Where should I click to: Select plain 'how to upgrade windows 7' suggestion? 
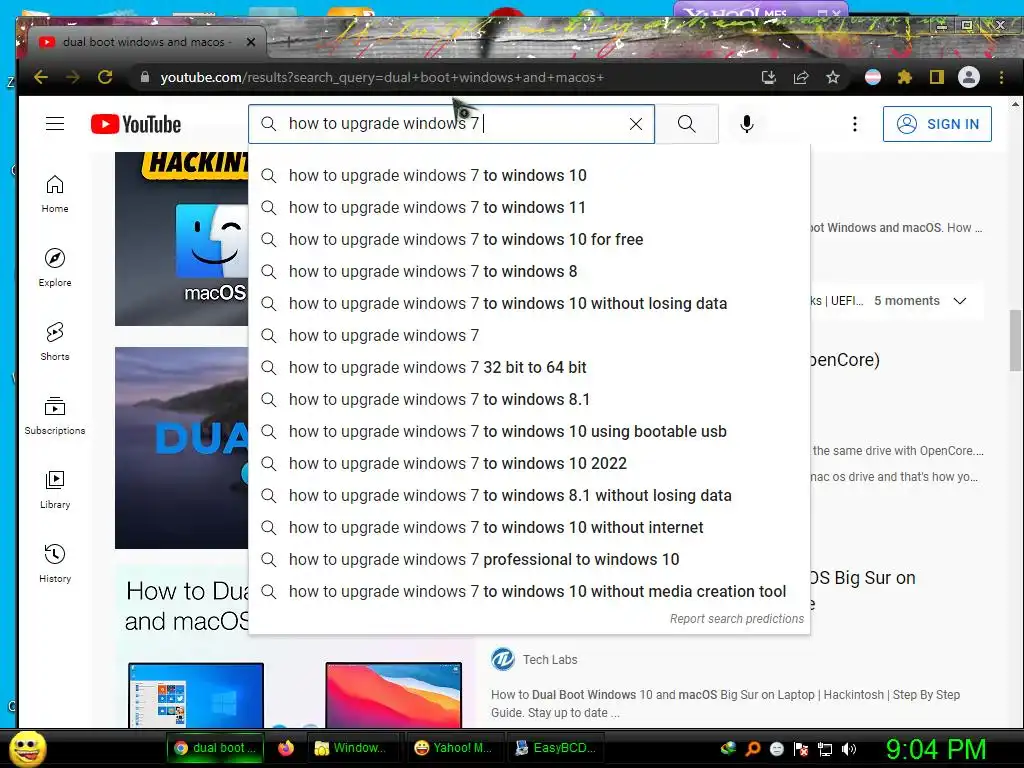click(x=529, y=335)
